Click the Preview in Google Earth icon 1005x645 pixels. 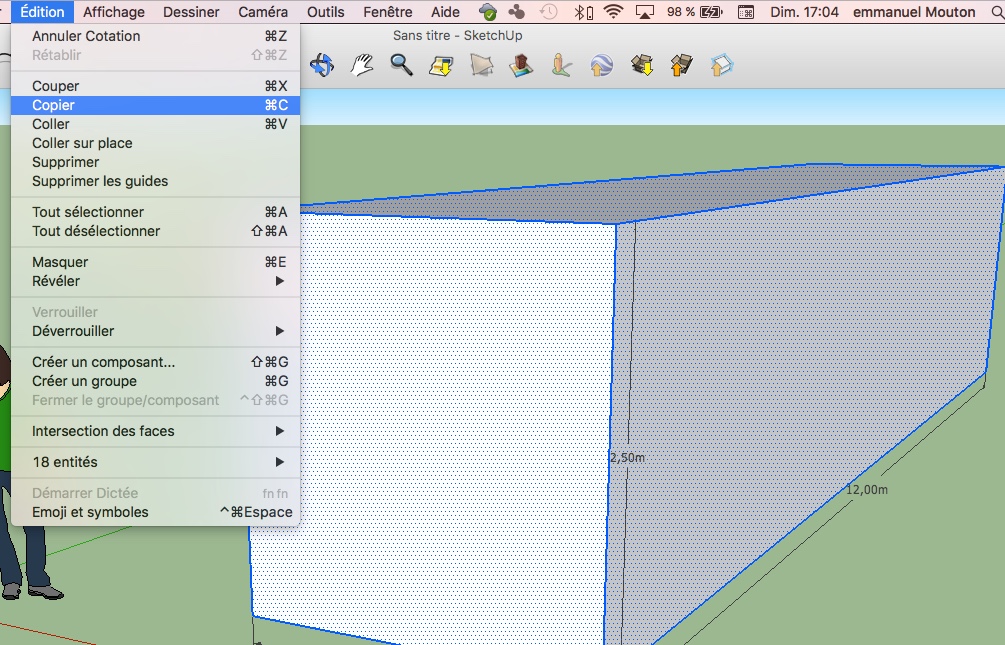(x=601, y=66)
